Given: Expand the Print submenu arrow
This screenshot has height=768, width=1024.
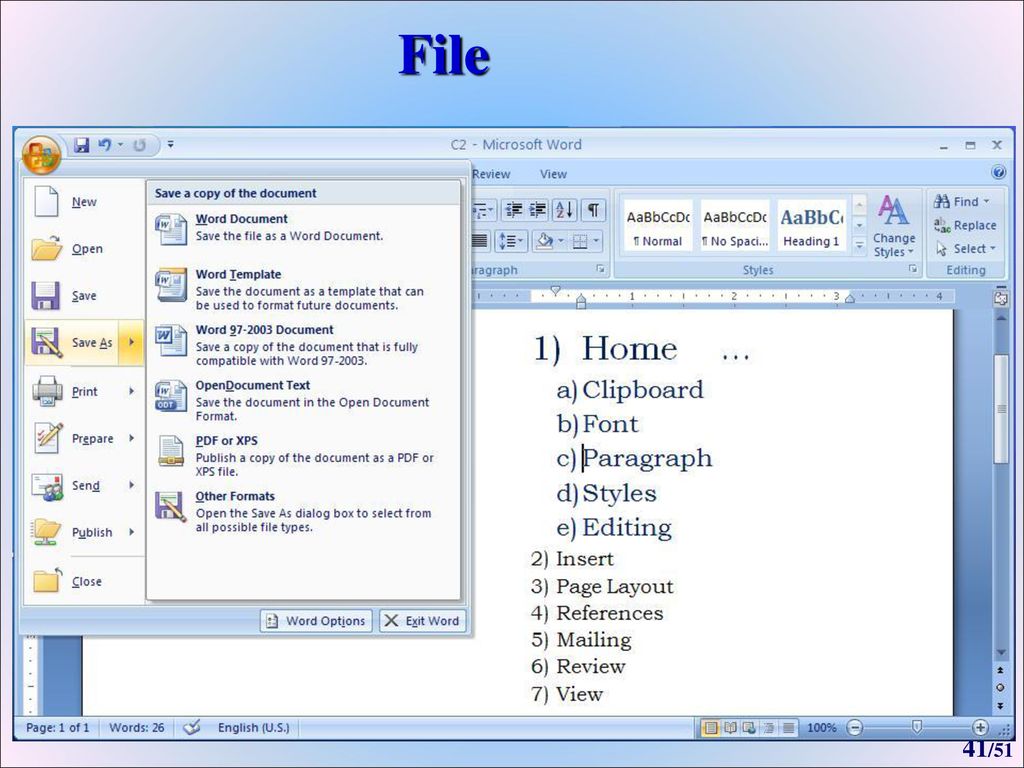Looking at the screenshot, I should 132,391.
